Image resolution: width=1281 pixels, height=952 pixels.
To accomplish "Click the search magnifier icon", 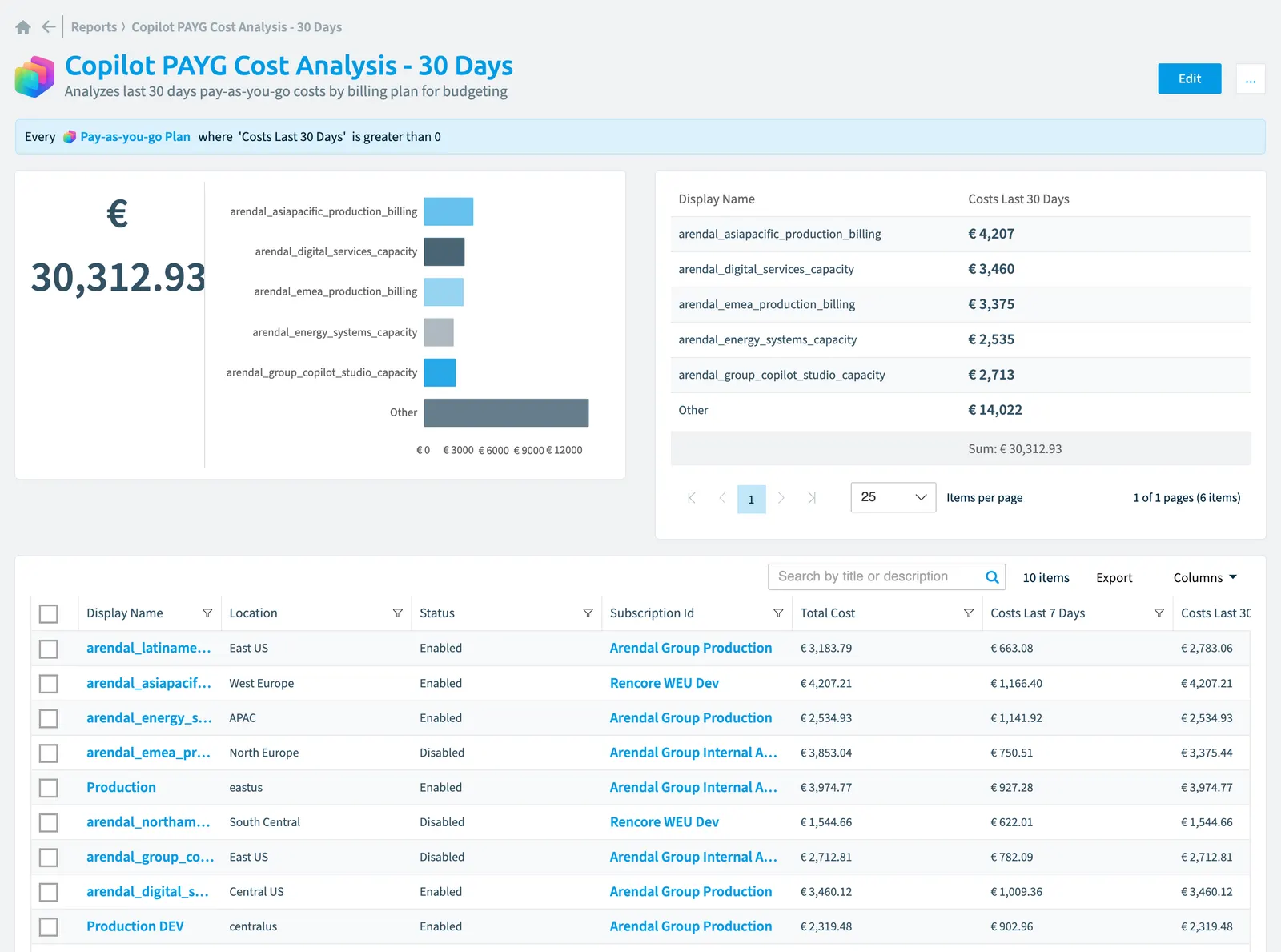I will (x=992, y=577).
